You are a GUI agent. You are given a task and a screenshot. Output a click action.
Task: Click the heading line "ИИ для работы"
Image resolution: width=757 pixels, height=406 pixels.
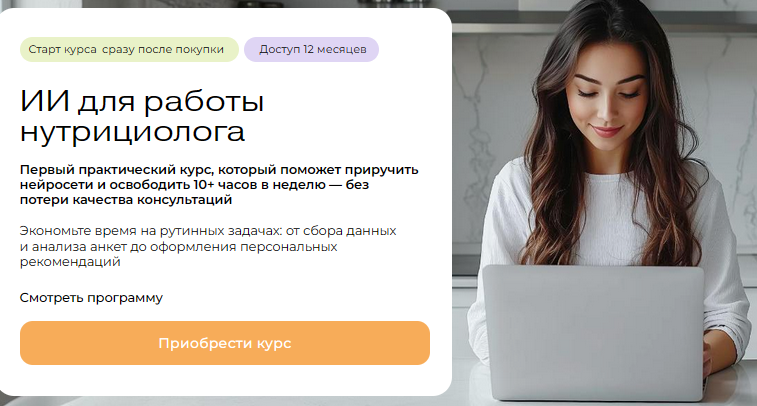point(142,101)
